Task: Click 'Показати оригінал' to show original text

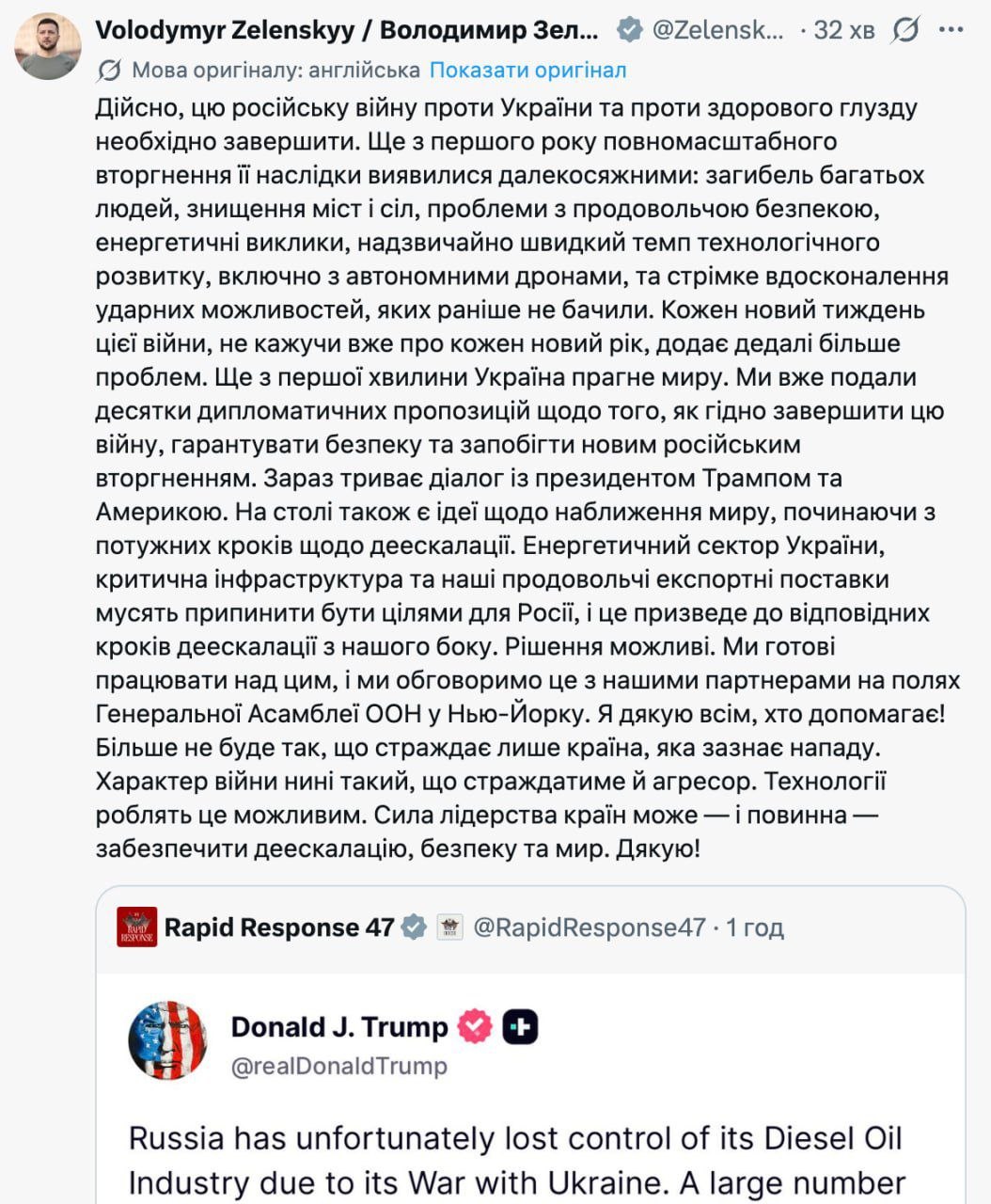Action: tap(527, 71)
